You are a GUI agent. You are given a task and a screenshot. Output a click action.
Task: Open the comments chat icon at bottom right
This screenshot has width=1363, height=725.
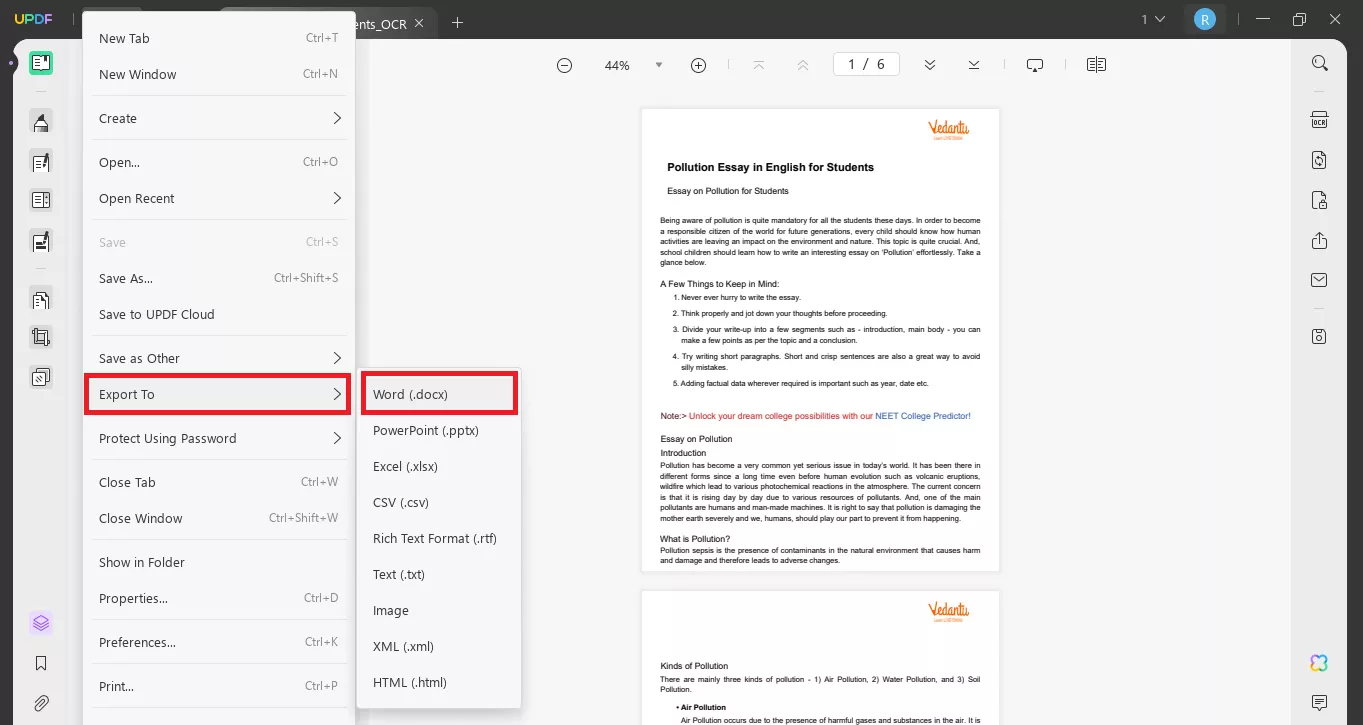[x=1320, y=702]
